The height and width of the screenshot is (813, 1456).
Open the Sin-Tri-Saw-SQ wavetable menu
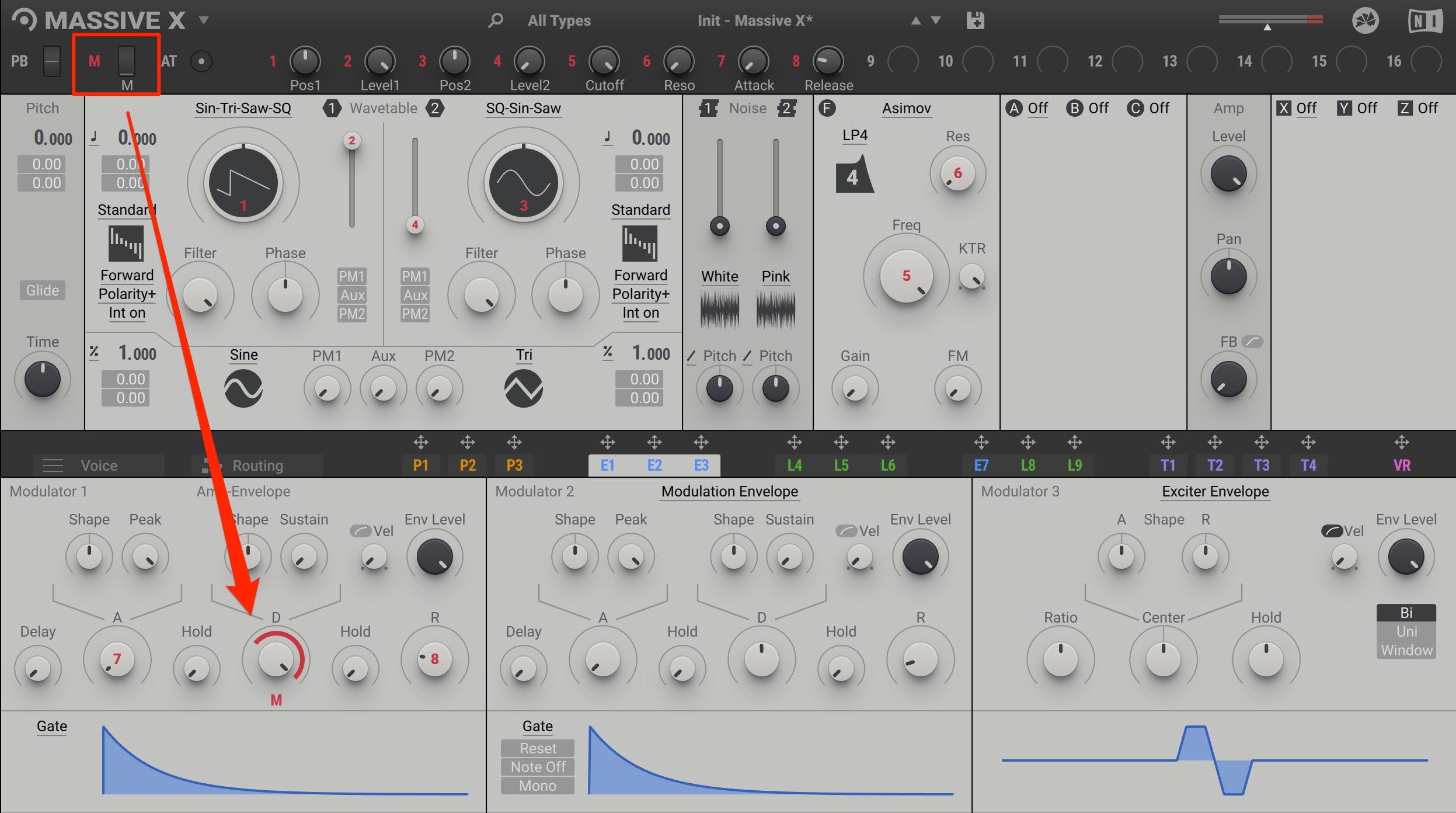tap(243, 109)
